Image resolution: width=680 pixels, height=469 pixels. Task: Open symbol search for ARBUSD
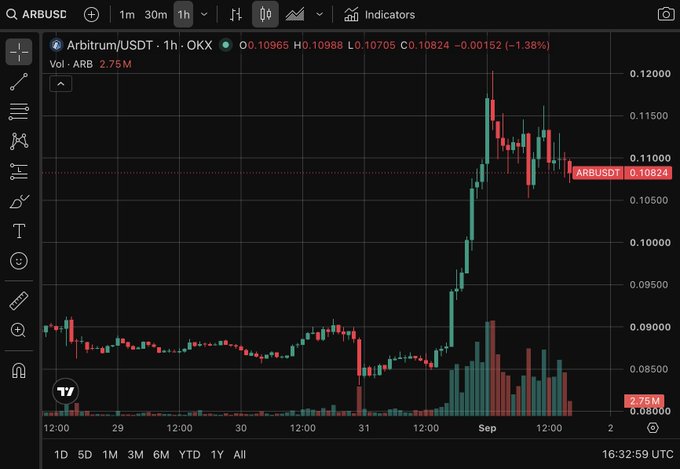(36, 14)
